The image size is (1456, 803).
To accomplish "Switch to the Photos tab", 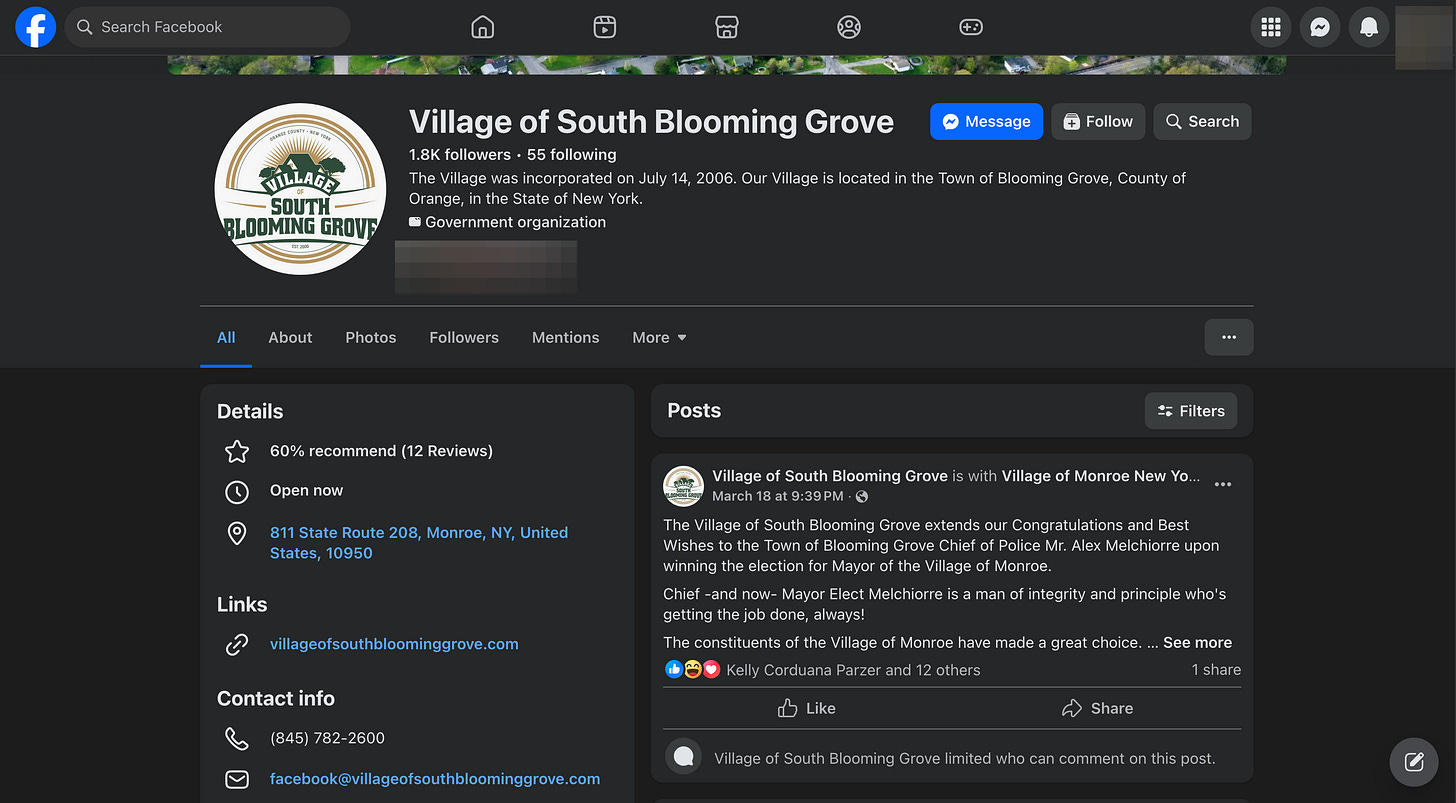I will (371, 337).
